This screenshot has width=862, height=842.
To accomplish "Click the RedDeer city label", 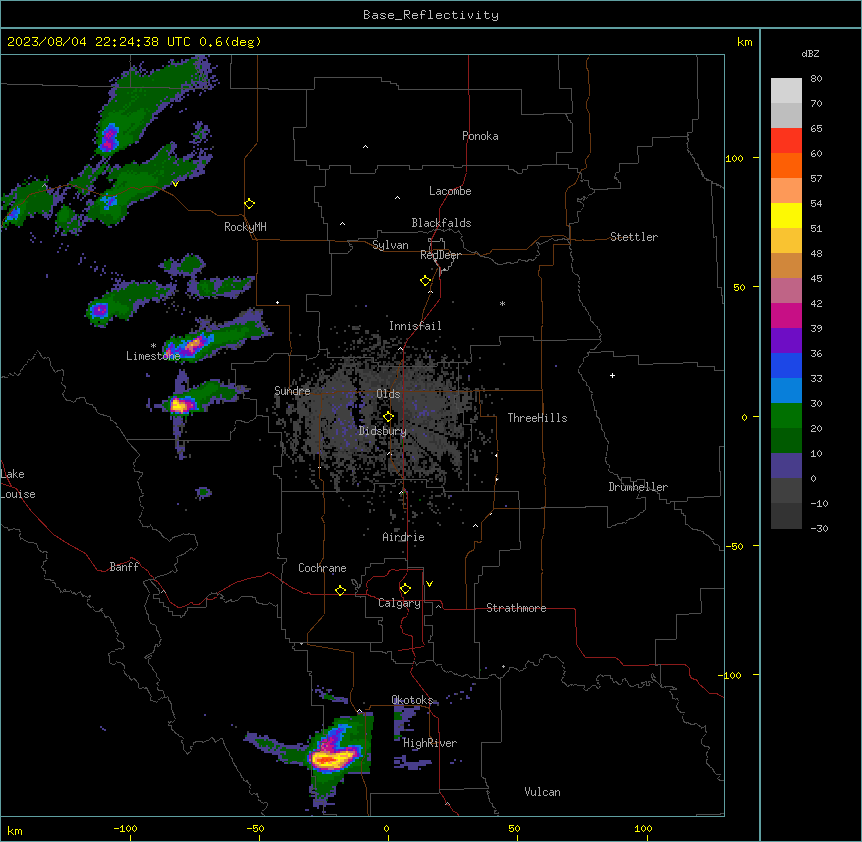I will coord(440,255).
